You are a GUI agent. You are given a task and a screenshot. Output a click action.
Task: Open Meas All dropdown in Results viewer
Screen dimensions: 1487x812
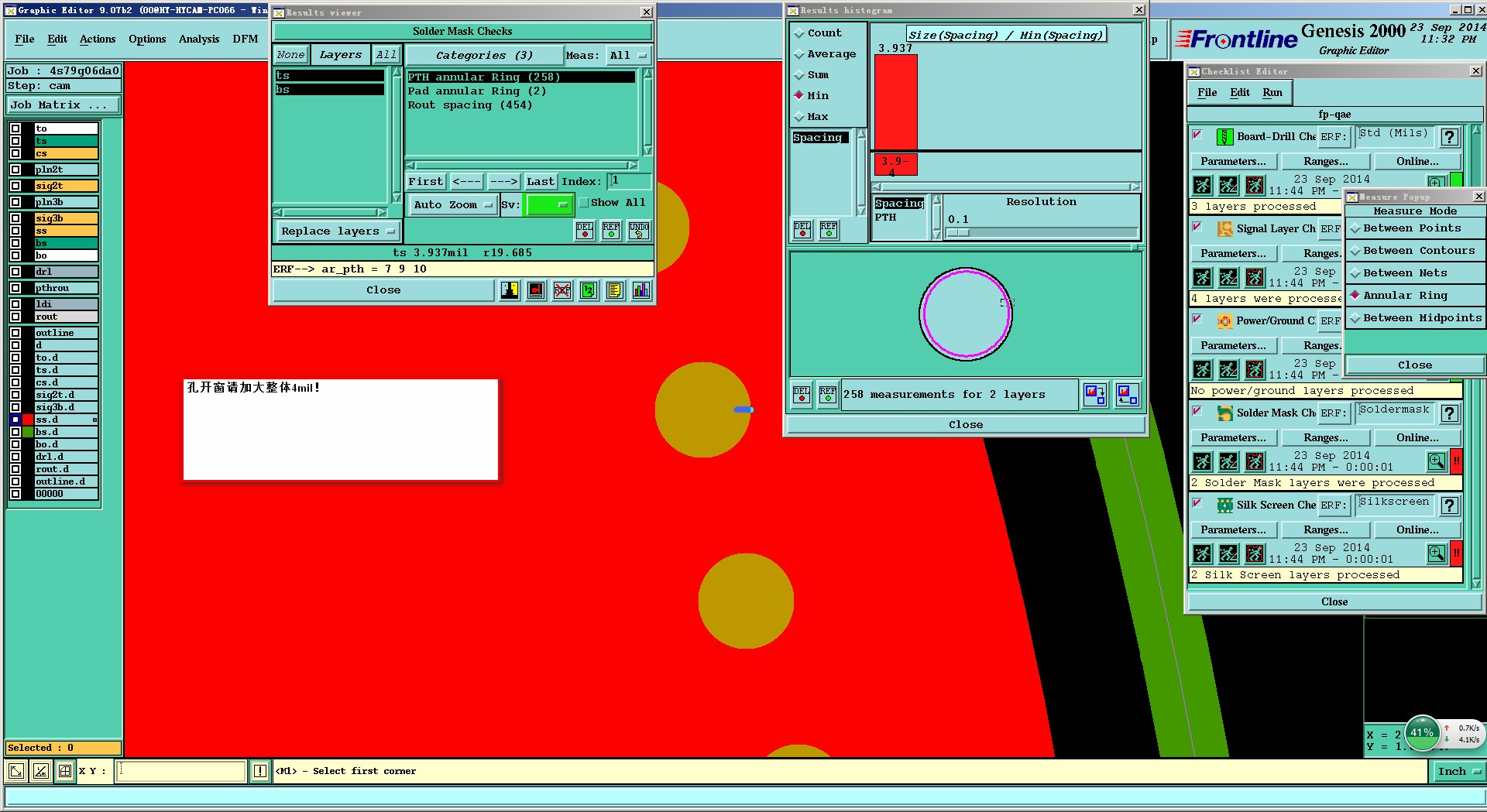click(627, 56)
